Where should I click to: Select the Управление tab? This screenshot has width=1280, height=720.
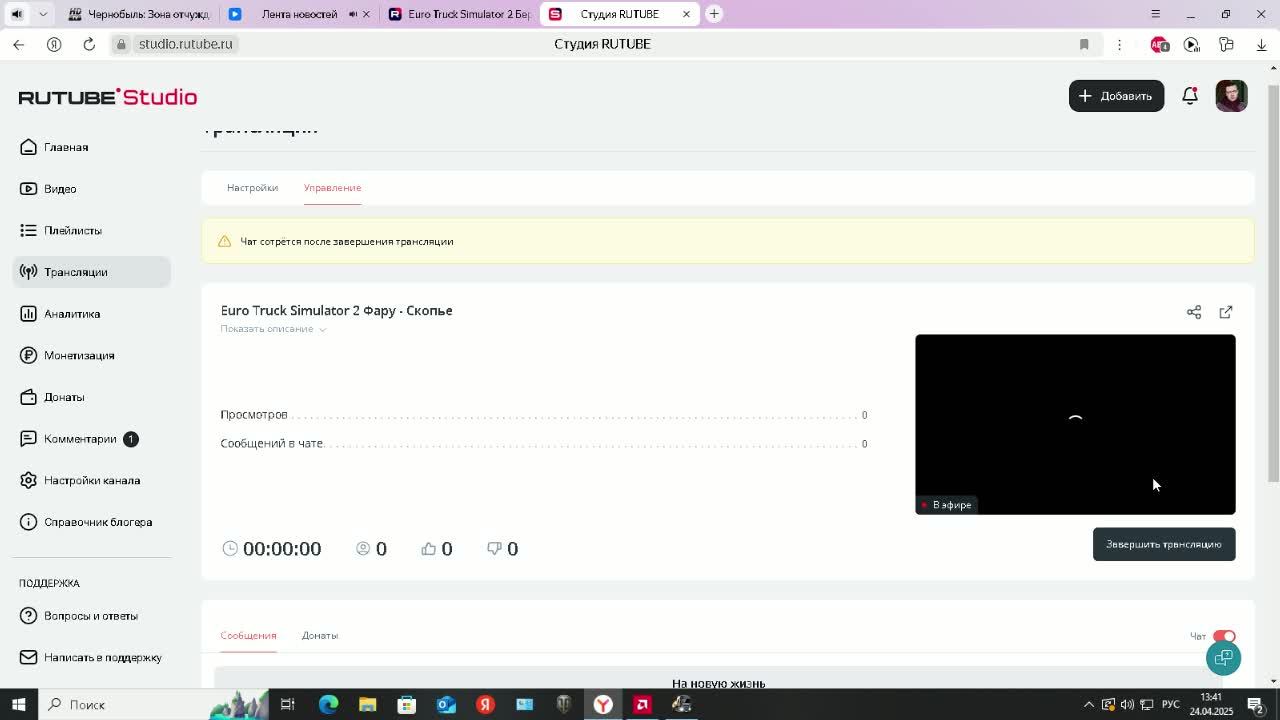[332, 188]
